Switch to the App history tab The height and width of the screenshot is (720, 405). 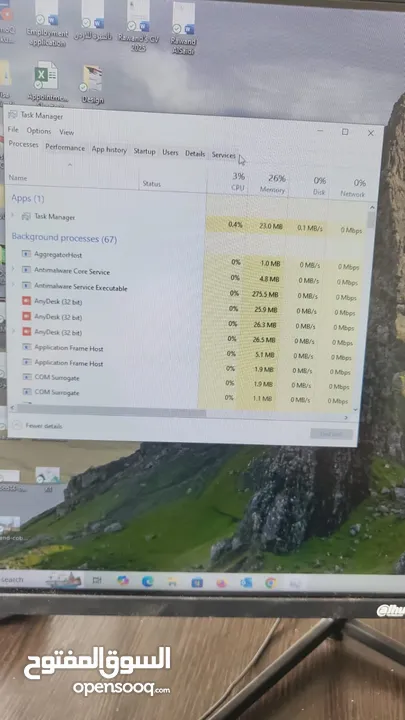tap(109, 150)
